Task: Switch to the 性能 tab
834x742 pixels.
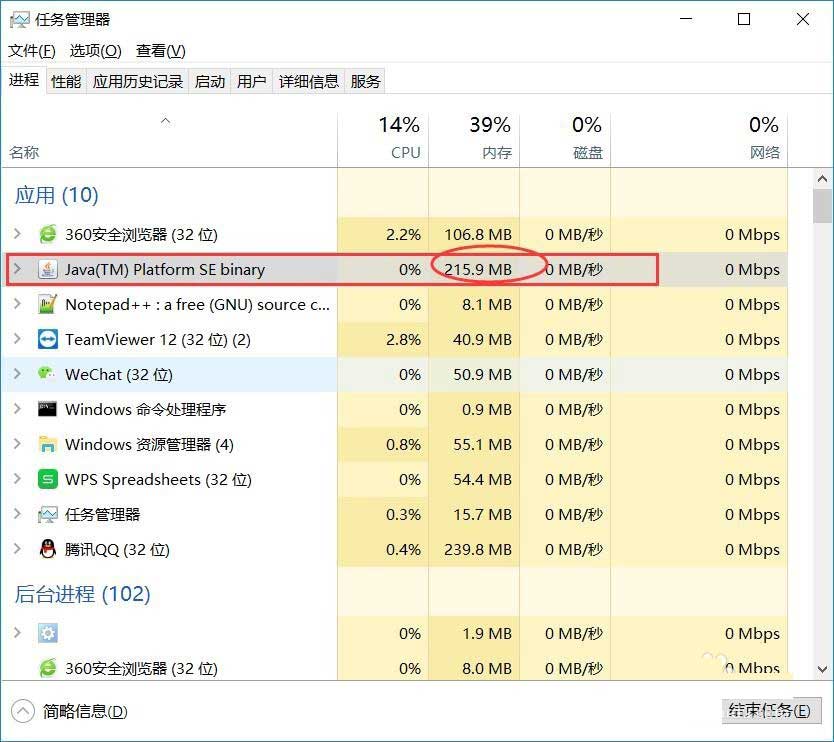Action: [66, 81]
